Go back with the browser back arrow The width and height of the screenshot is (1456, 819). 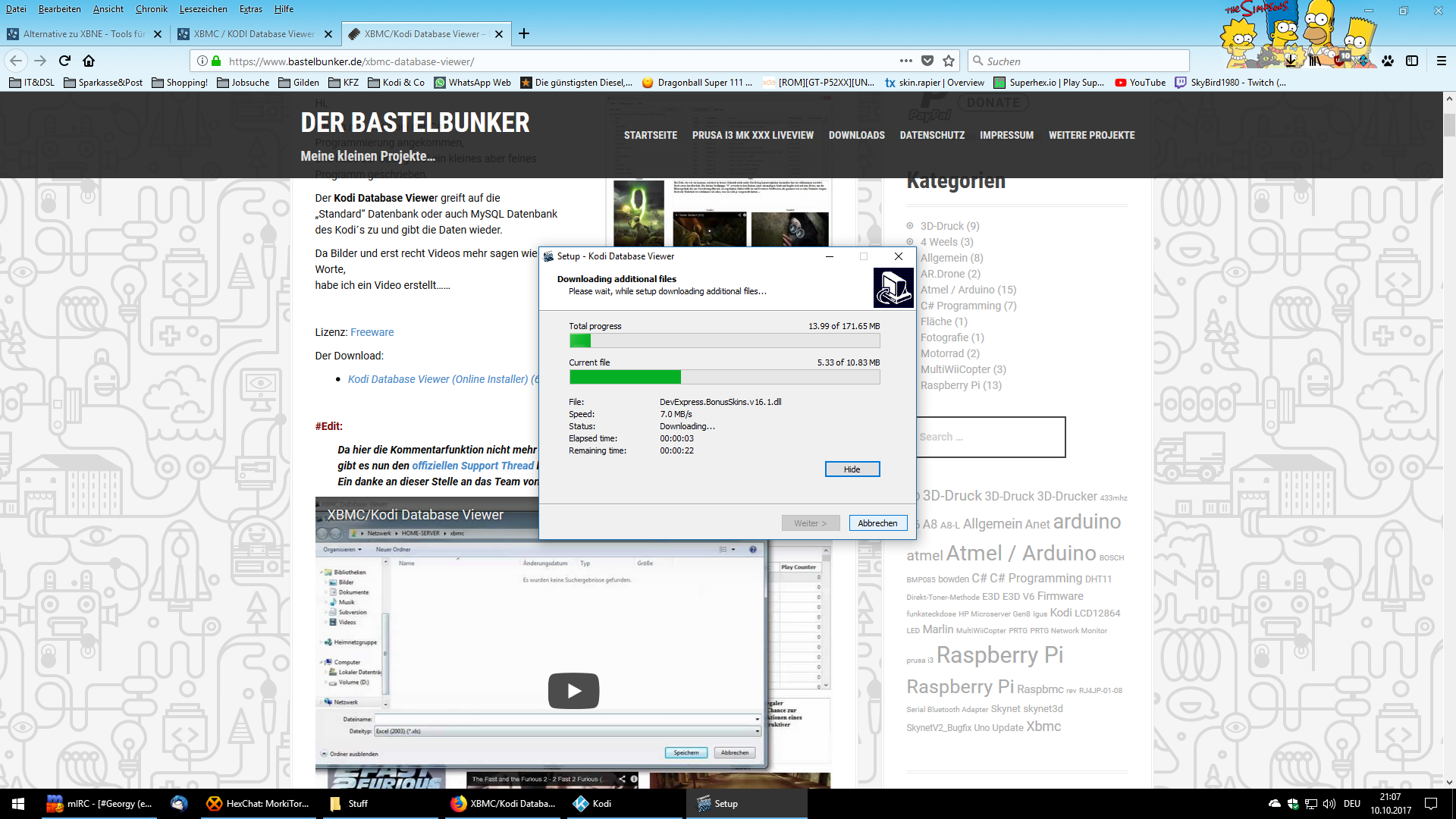tap(17, 61)
